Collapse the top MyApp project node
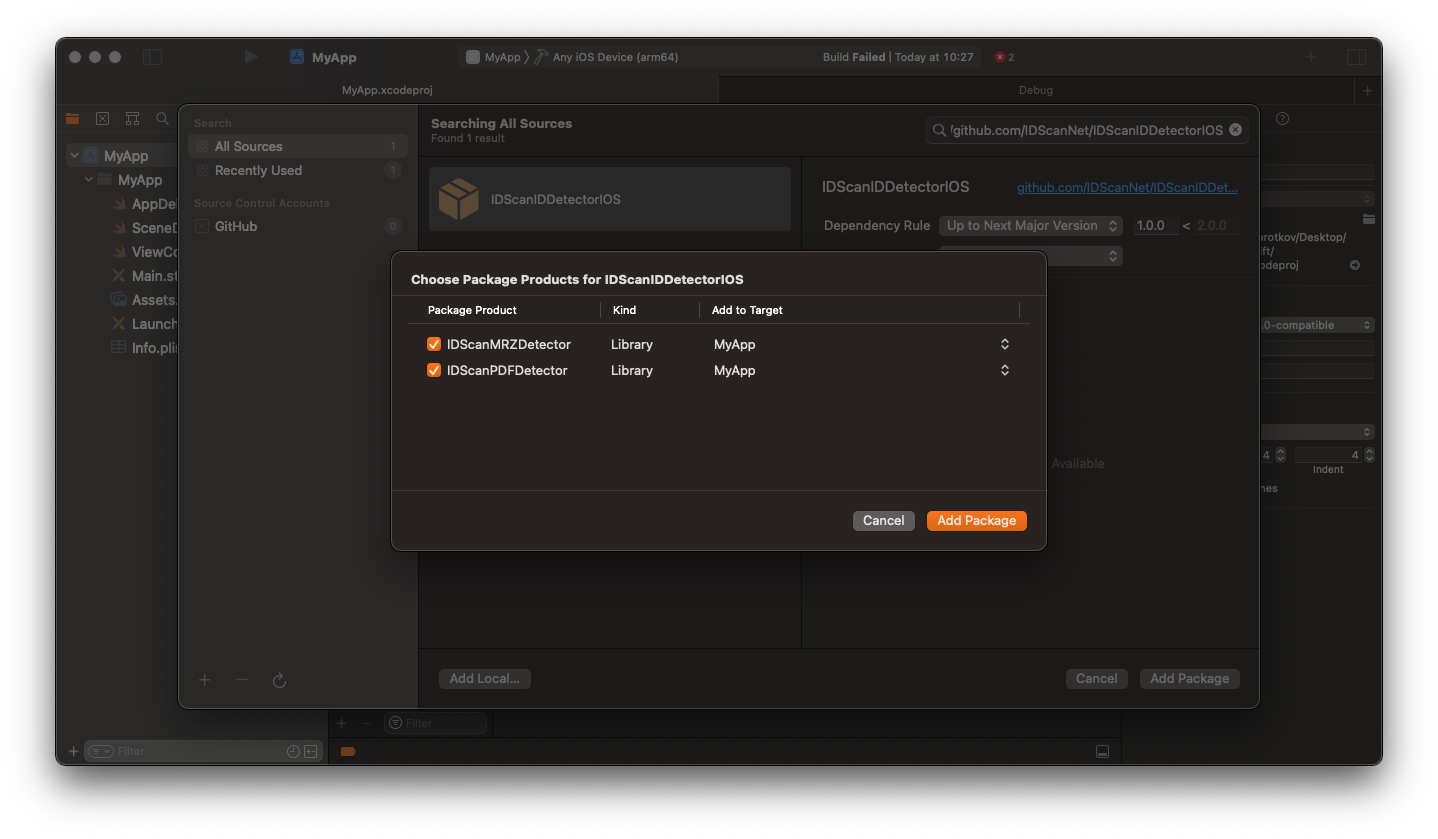 [x=74, y=156]
